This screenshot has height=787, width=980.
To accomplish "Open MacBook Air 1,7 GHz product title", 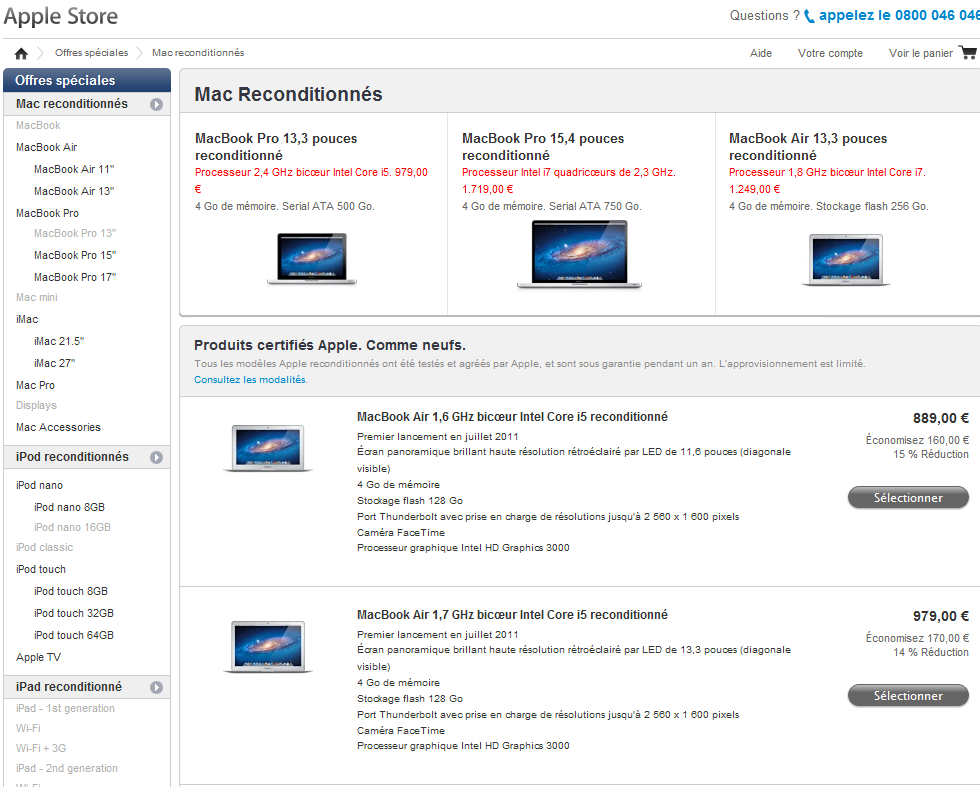I will point(512,615).
